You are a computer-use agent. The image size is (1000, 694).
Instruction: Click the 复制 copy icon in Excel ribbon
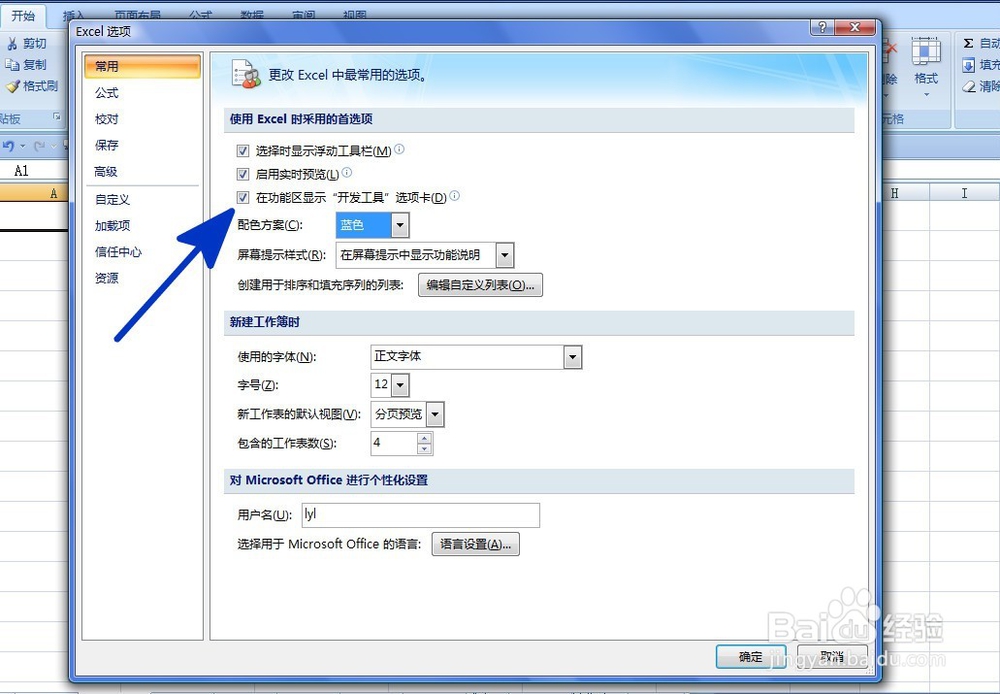coord(12,64)
